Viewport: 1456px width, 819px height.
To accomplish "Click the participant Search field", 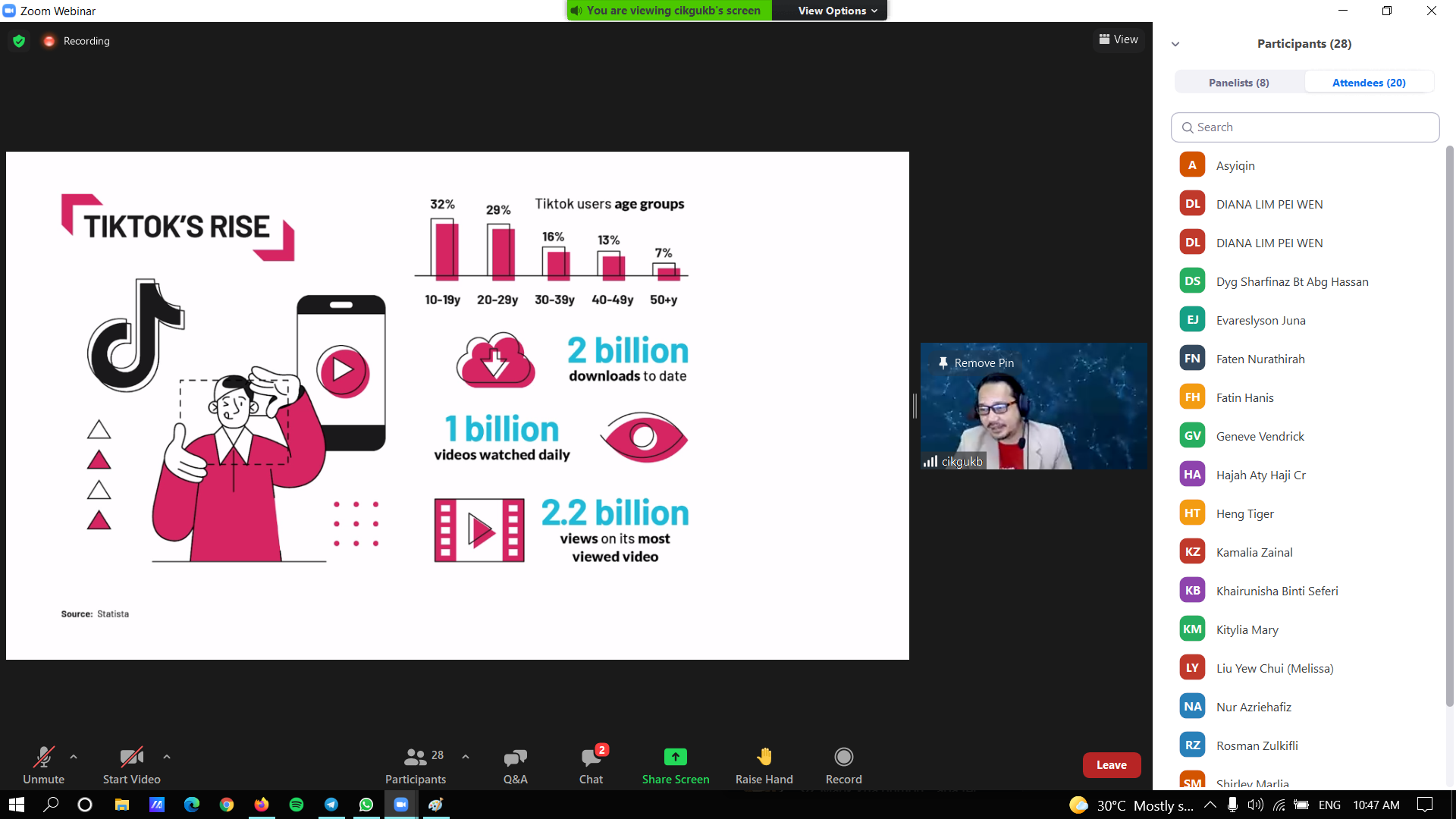I will (x=1304, y=127).
